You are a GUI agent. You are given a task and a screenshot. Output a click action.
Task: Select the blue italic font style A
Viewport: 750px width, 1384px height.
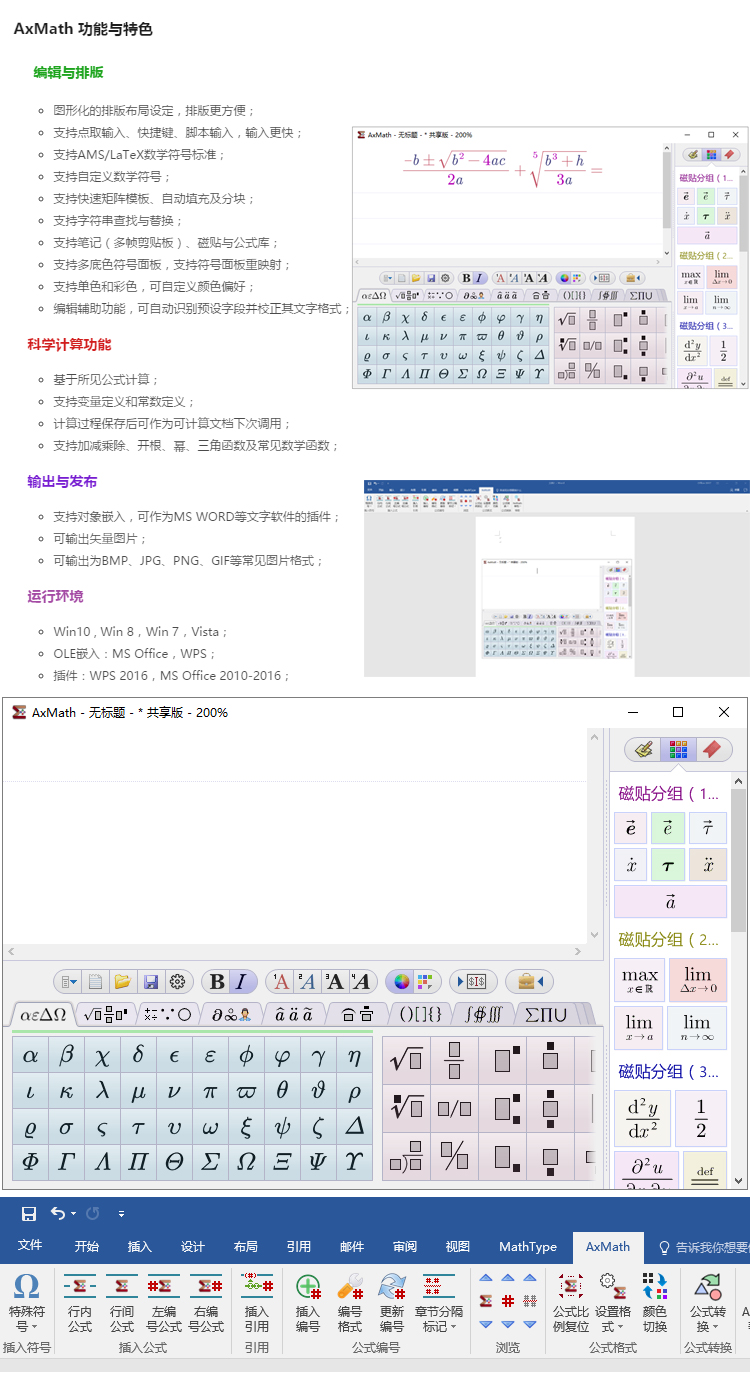tap(308, 981)
